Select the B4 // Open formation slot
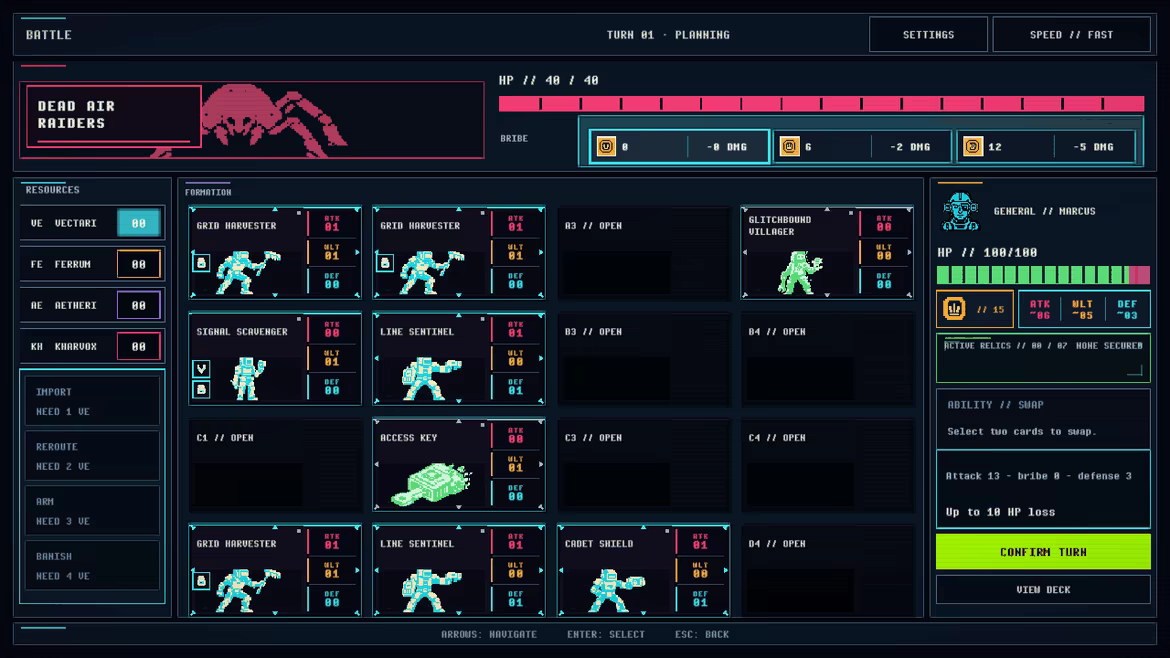 [827, 359]
